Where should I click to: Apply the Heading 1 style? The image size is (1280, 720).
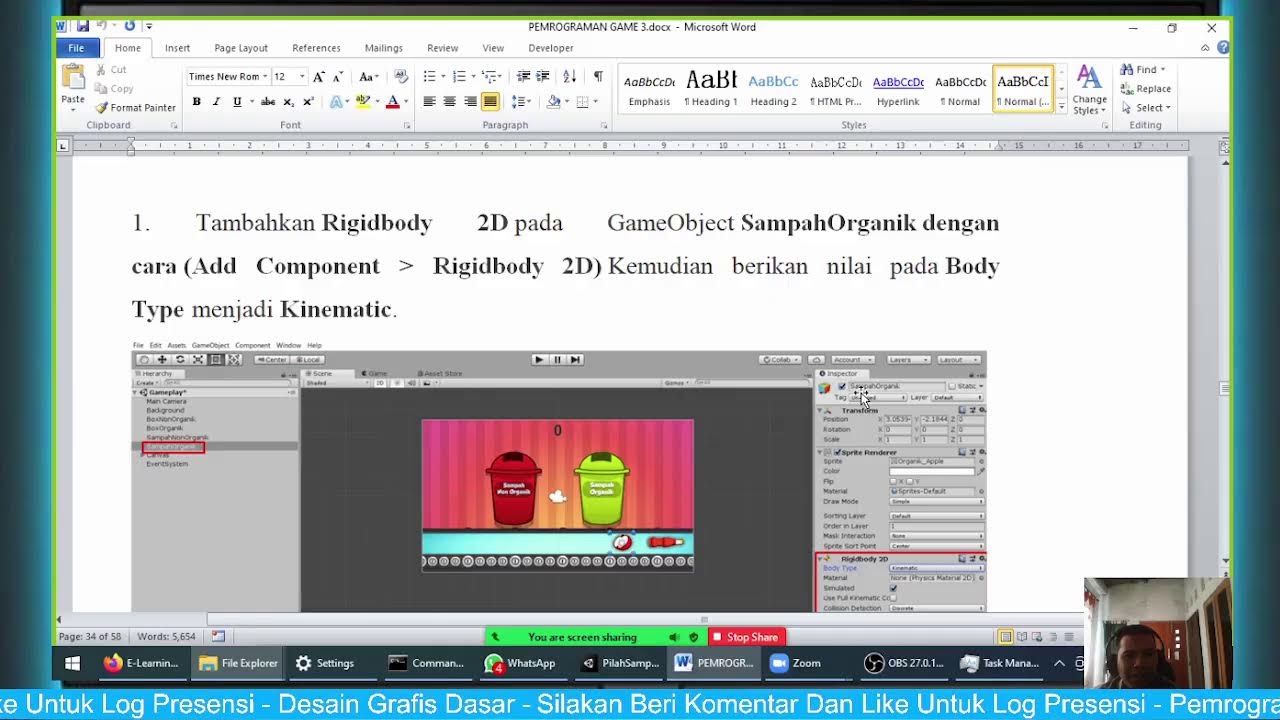tap(711, 89)
